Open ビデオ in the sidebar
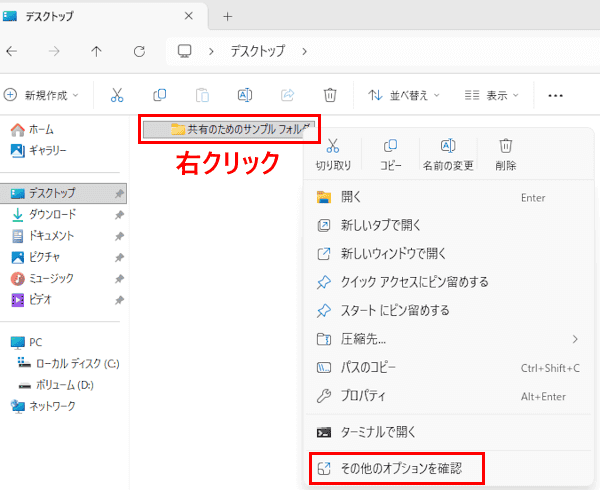 [x=31, y=300]
